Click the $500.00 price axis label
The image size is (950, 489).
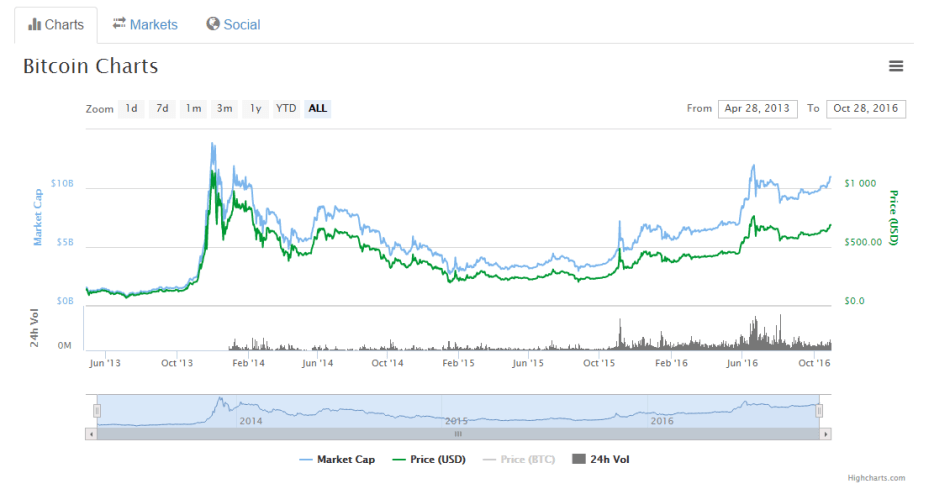[x=863, y=242]
